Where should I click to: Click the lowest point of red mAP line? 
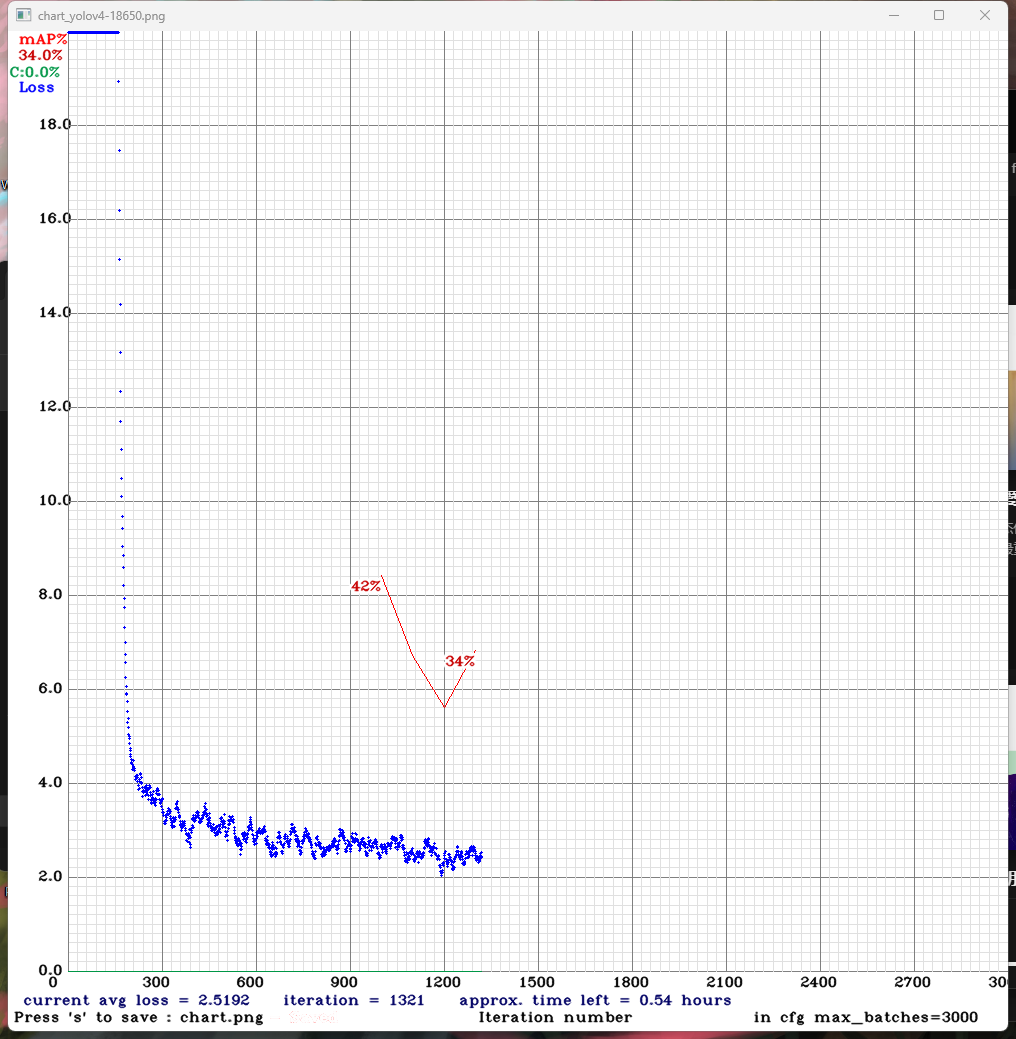444,707
